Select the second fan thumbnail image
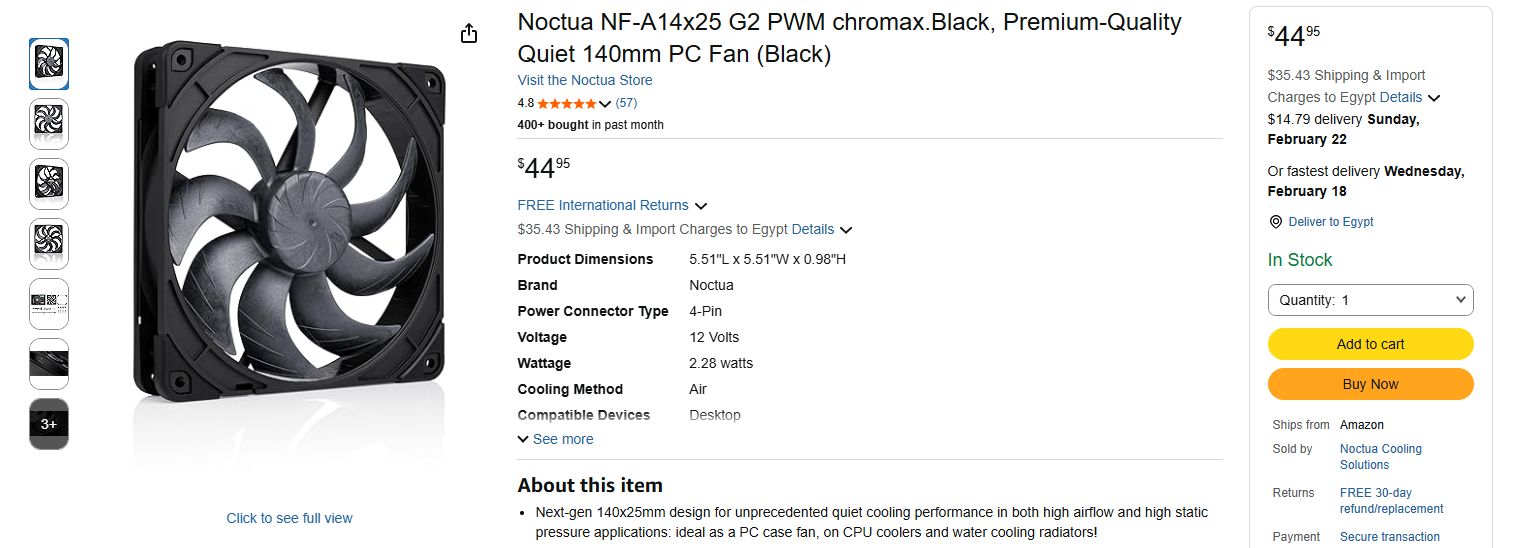The width and height of the screenshot is (1524, 548). coord(49,123)
